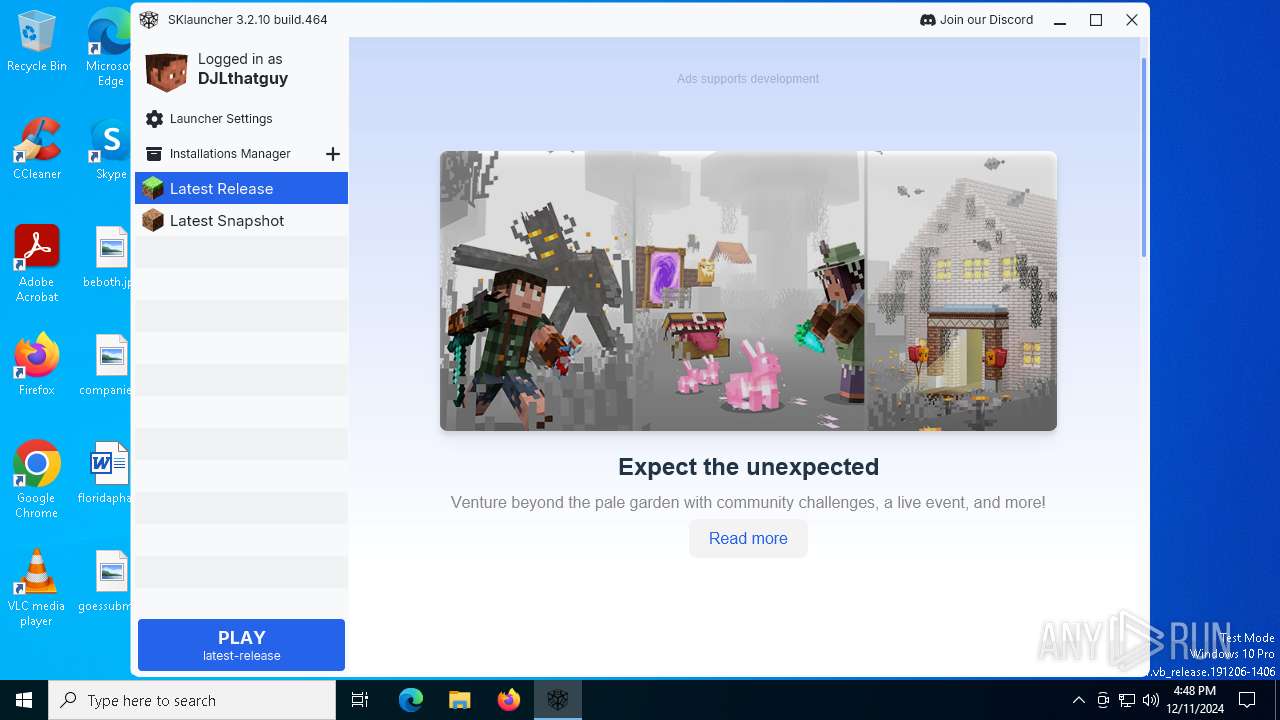
Task: Open network status in system tray
Action: tap(1126, 700)
